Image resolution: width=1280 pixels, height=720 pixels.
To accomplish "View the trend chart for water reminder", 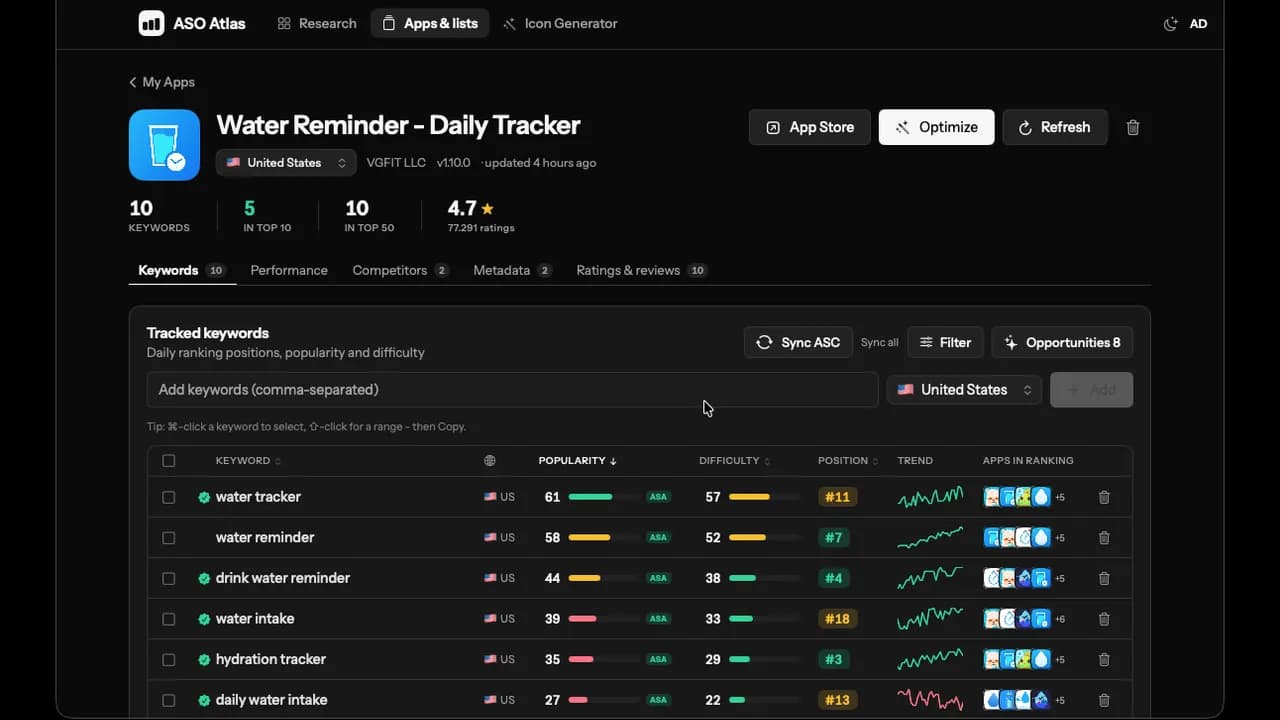I will [x=930, y=538].
